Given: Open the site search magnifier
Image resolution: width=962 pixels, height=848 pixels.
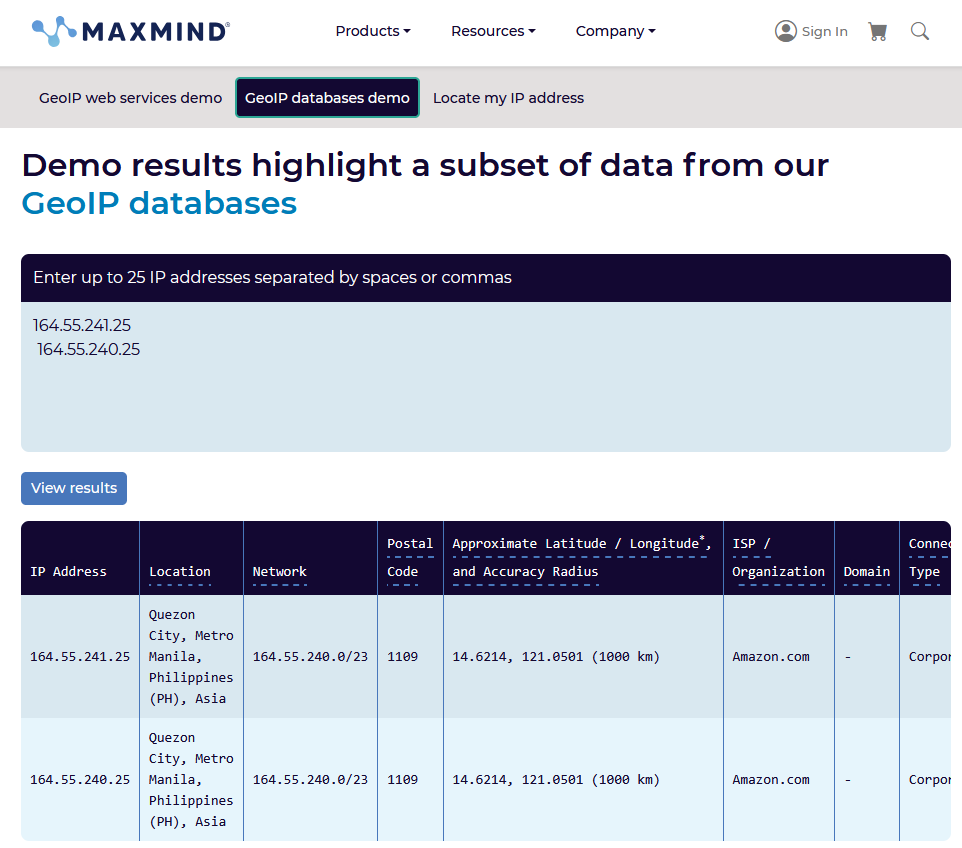Looking at the screenshot, I should tap(919, 31).
